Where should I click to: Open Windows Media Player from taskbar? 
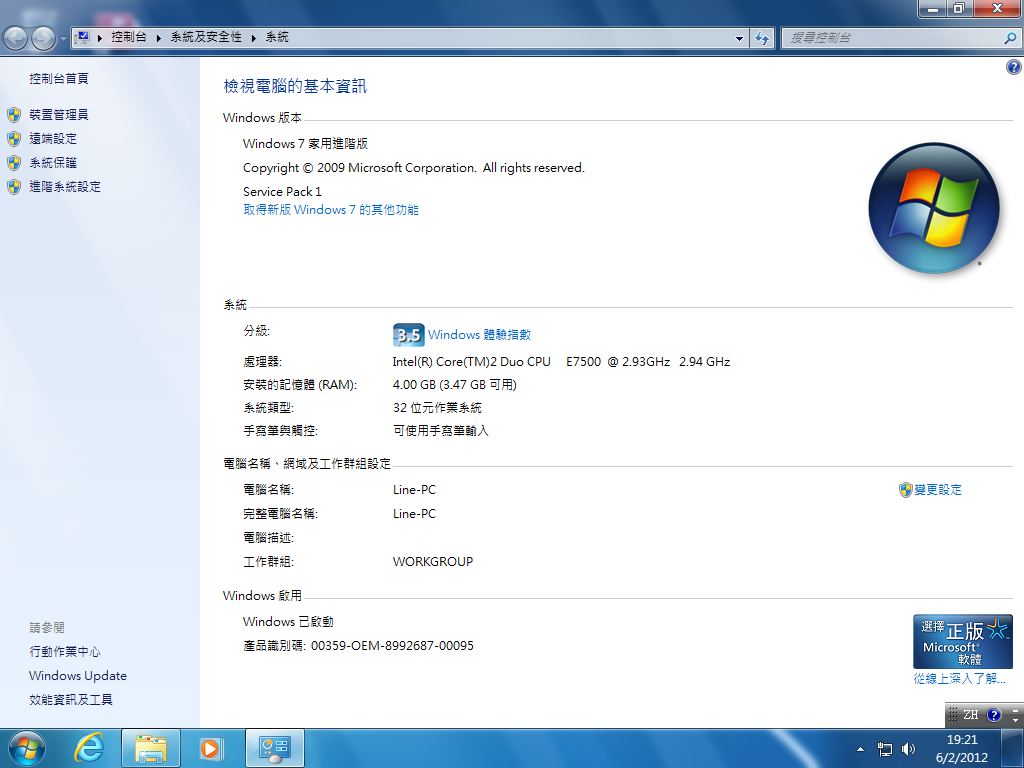pyautogui.click(x=211, y=748)
